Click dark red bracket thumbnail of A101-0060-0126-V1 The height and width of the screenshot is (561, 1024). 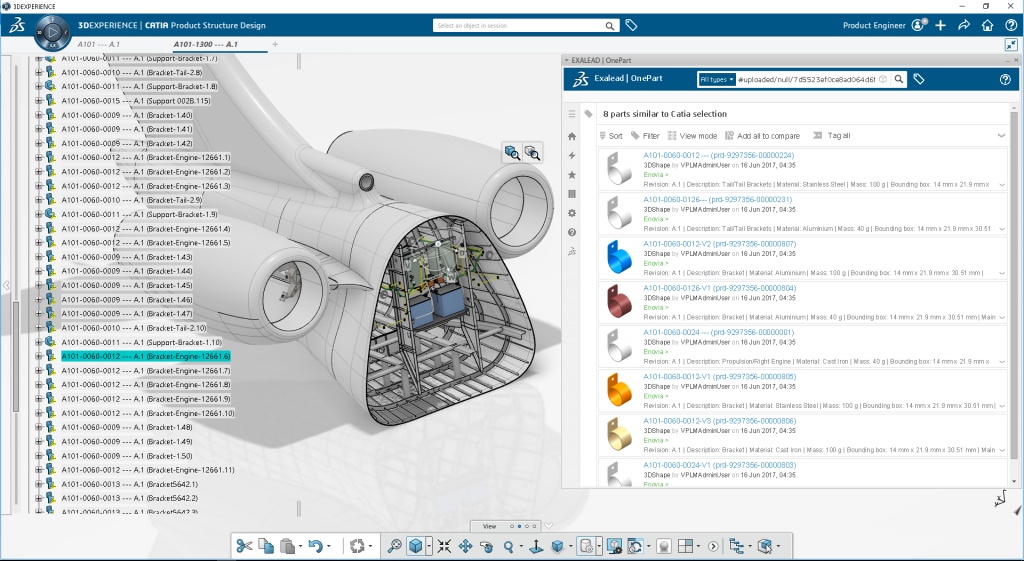click(619, 301)
